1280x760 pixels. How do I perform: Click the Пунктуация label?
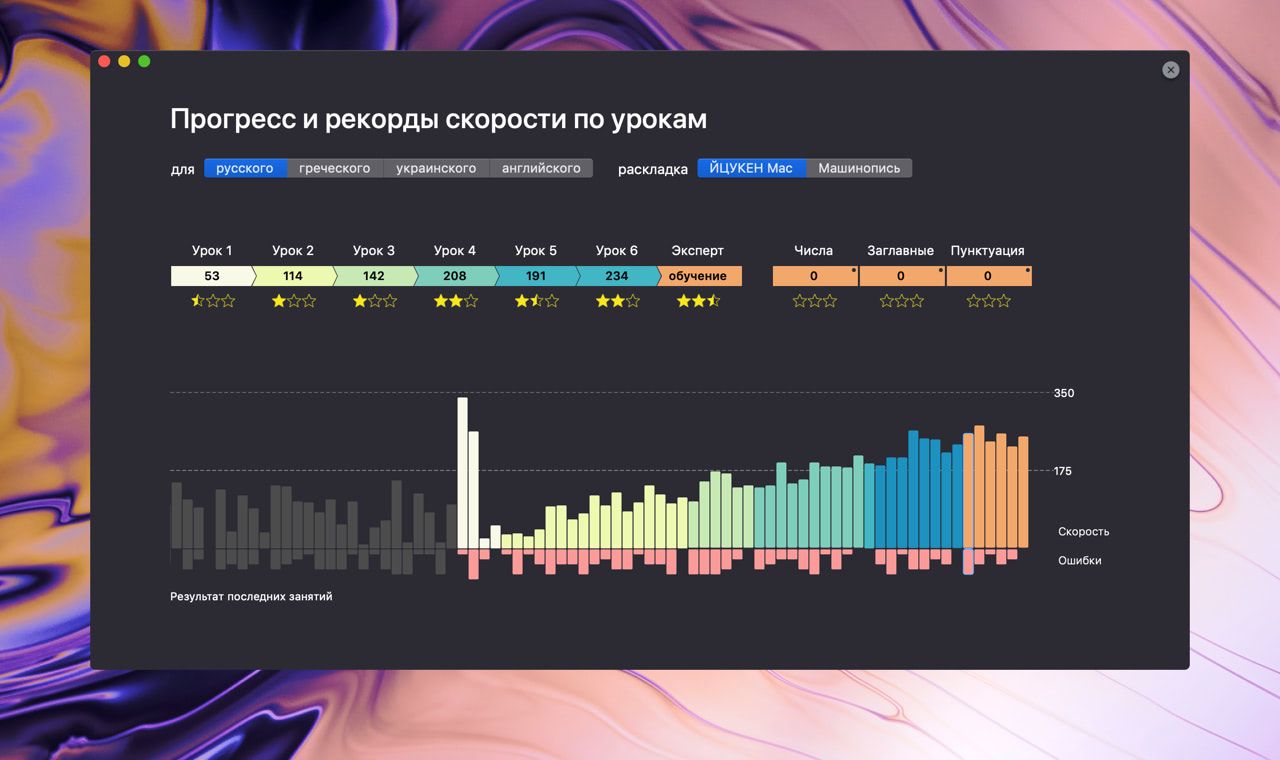pyautogui.click(x=988, y=251)
